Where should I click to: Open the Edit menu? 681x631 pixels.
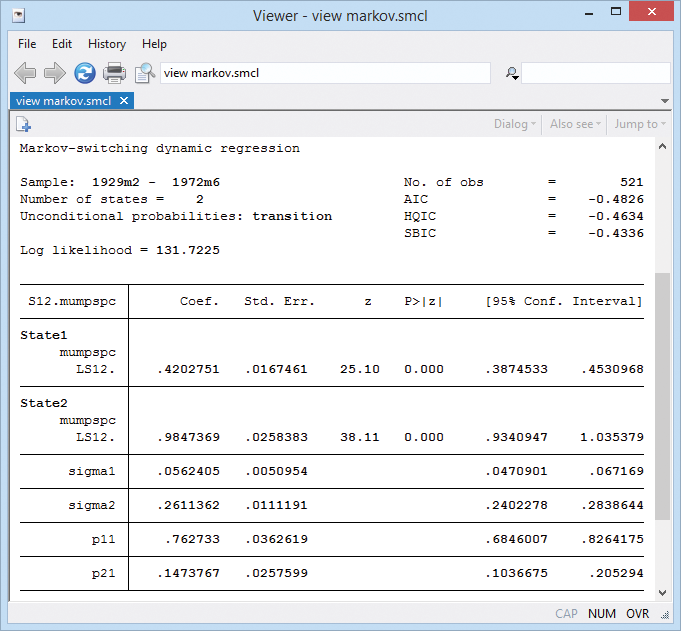(62, 44)
